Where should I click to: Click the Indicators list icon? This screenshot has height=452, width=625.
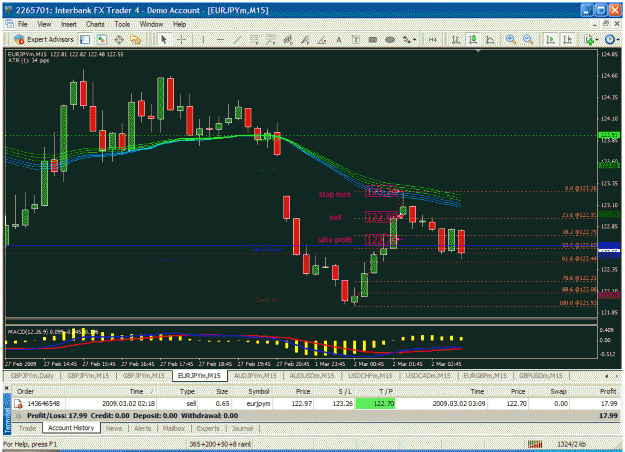[x=589, y=39]
